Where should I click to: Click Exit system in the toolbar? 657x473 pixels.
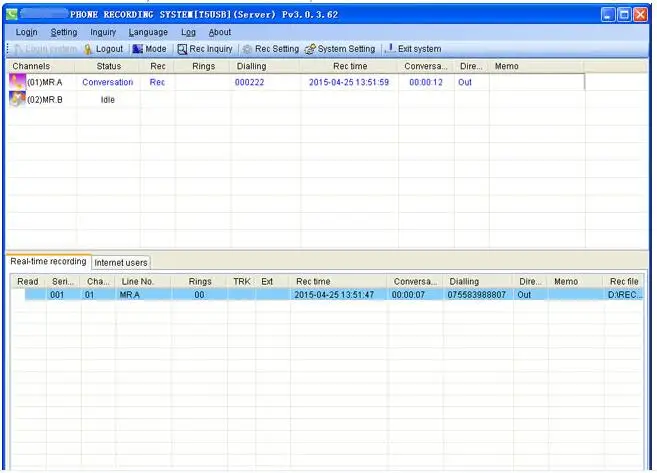pos(414,49)
